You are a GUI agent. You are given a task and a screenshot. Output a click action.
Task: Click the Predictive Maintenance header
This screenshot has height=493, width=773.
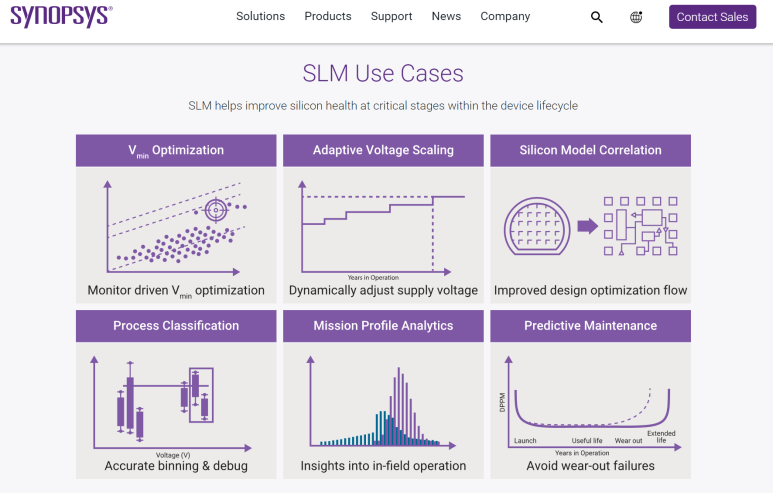[591, 326]
